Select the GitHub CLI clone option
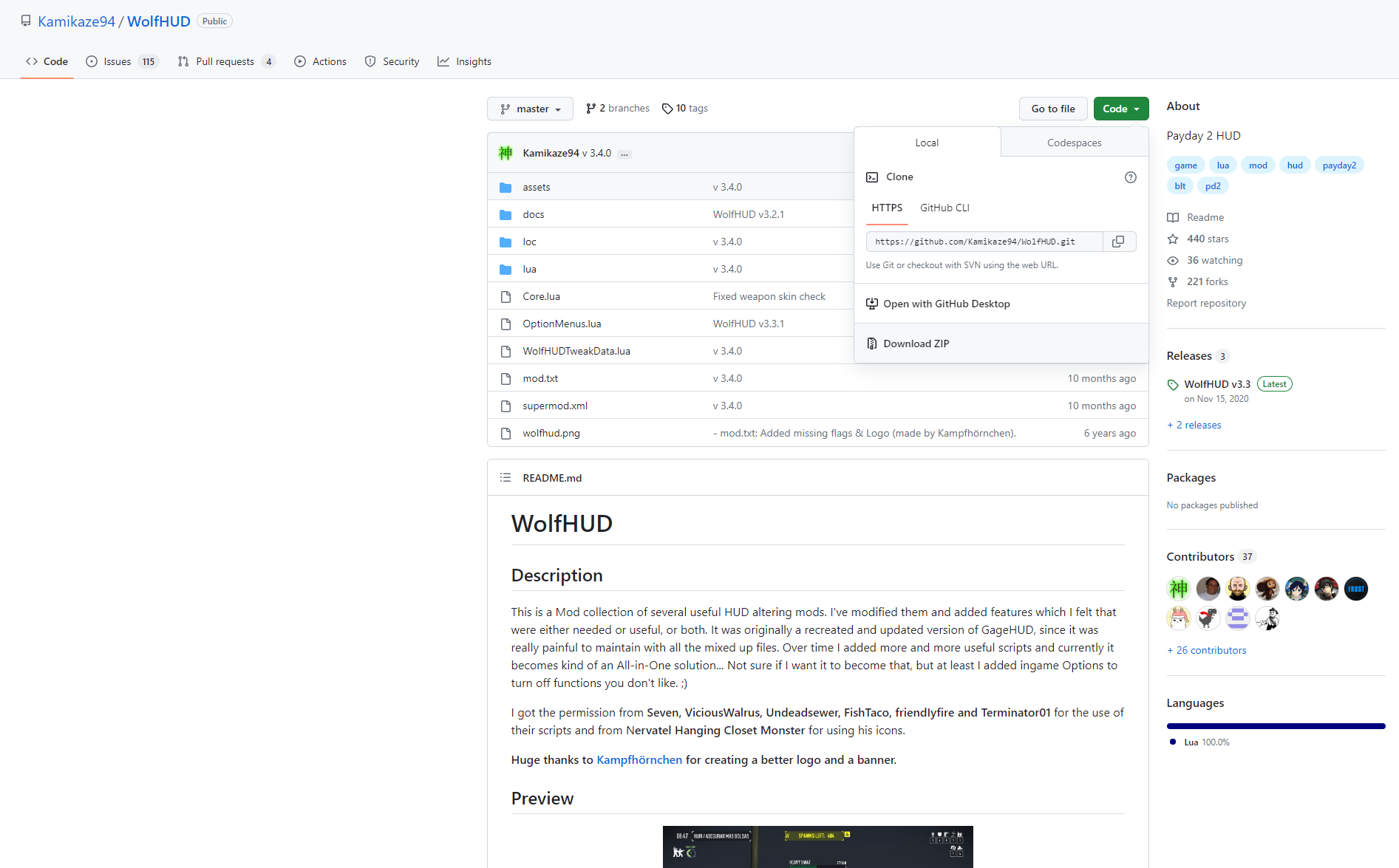This screenshot has height=868, width=1399. click(x=944, y=208)
